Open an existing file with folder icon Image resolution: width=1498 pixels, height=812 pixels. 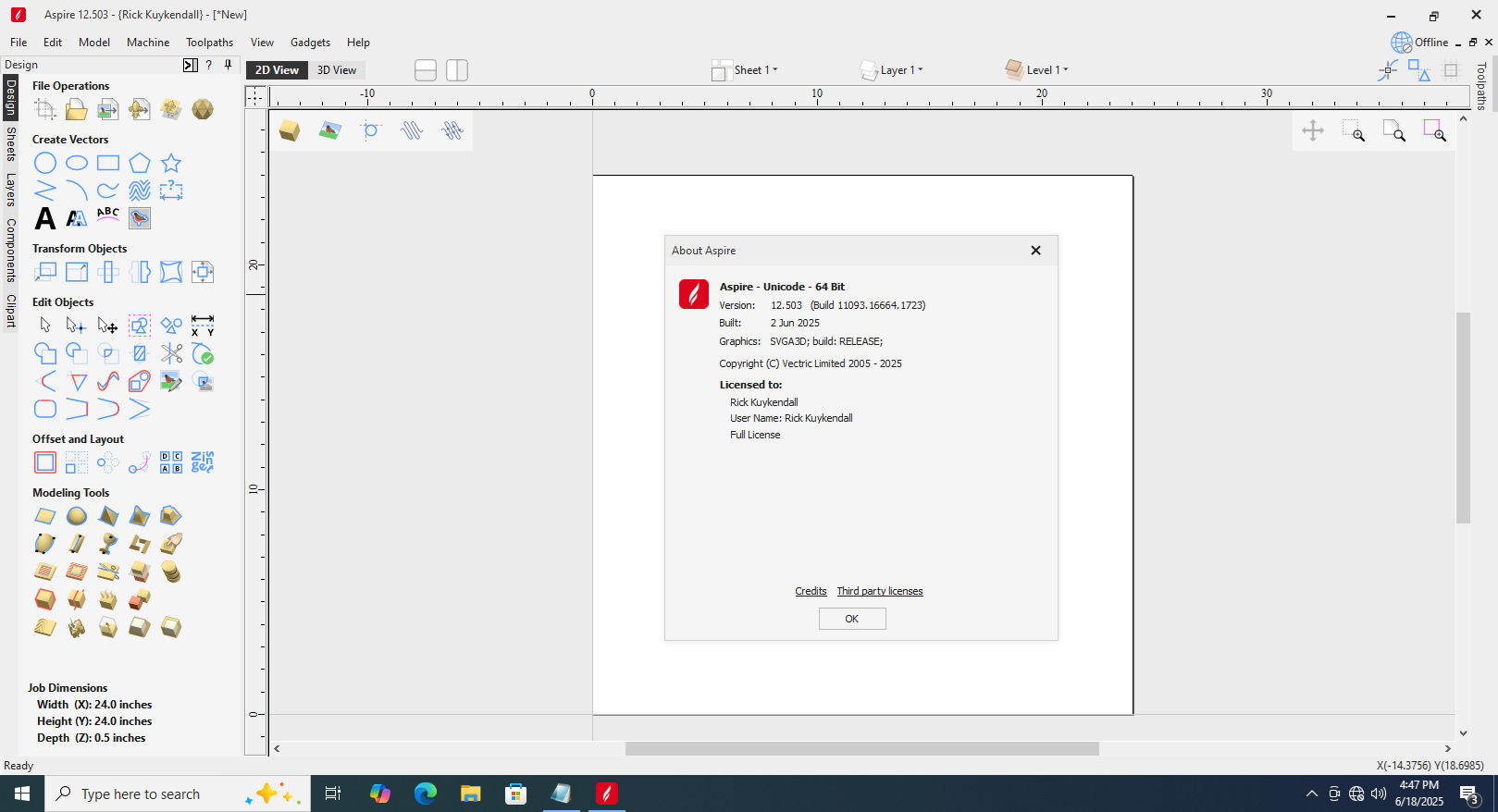76,109
